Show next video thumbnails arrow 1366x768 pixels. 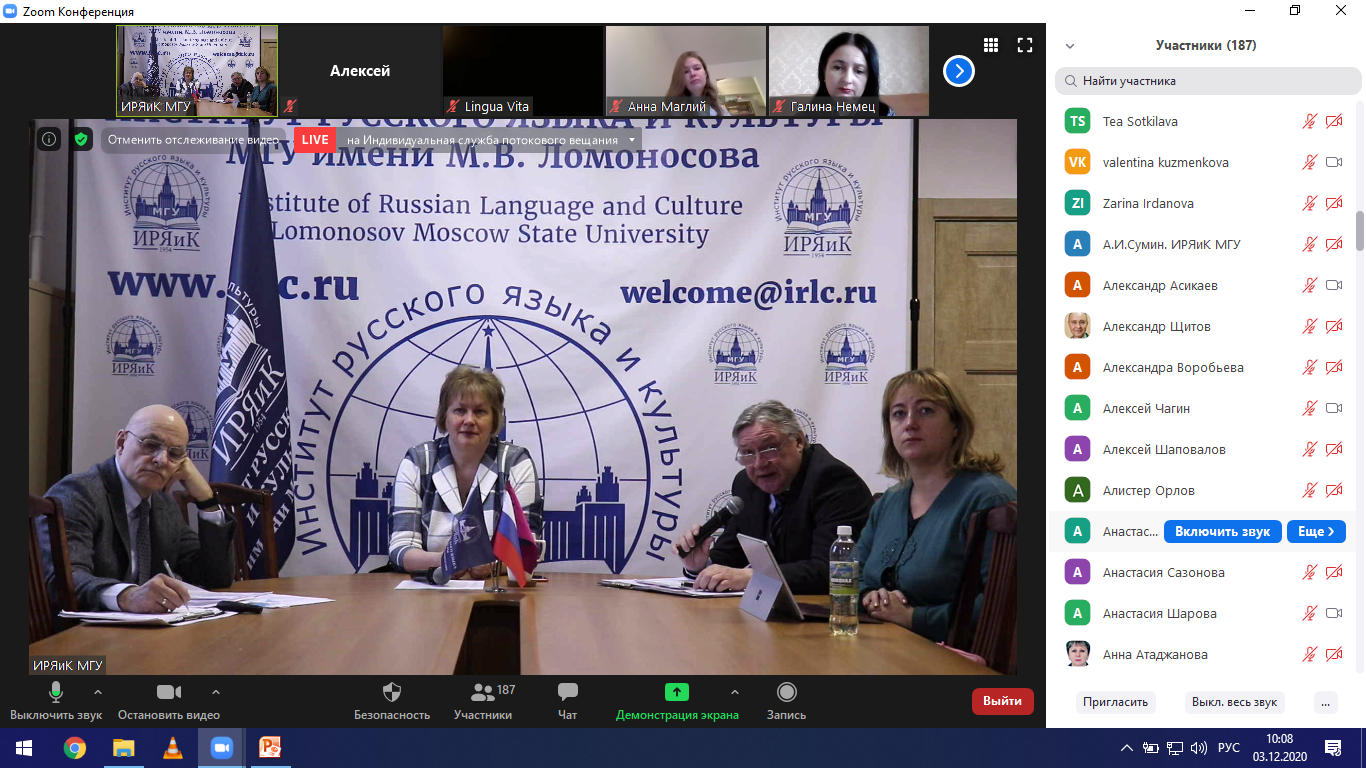coord(959,71)
